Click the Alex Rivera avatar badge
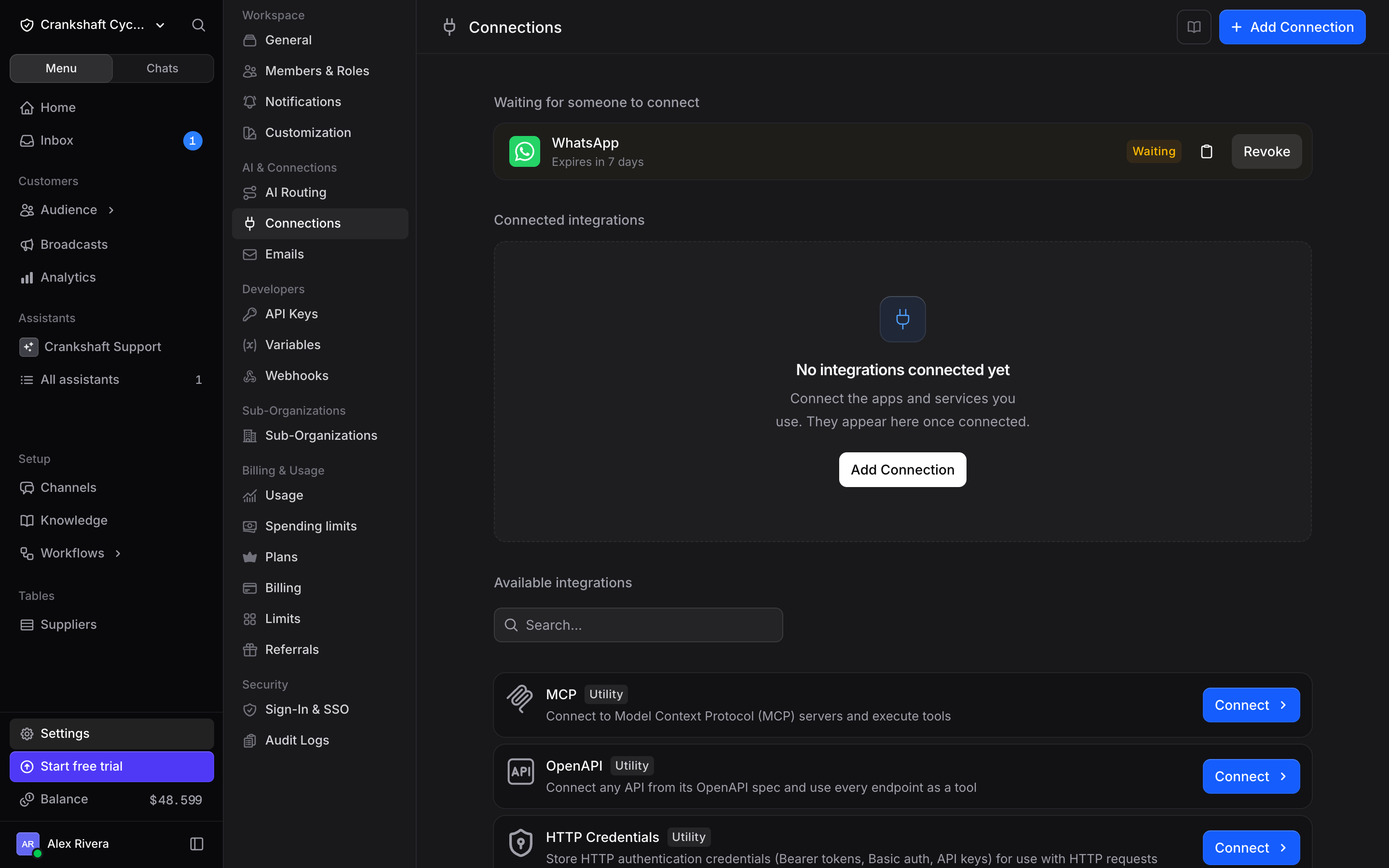 tap(28, 843)
